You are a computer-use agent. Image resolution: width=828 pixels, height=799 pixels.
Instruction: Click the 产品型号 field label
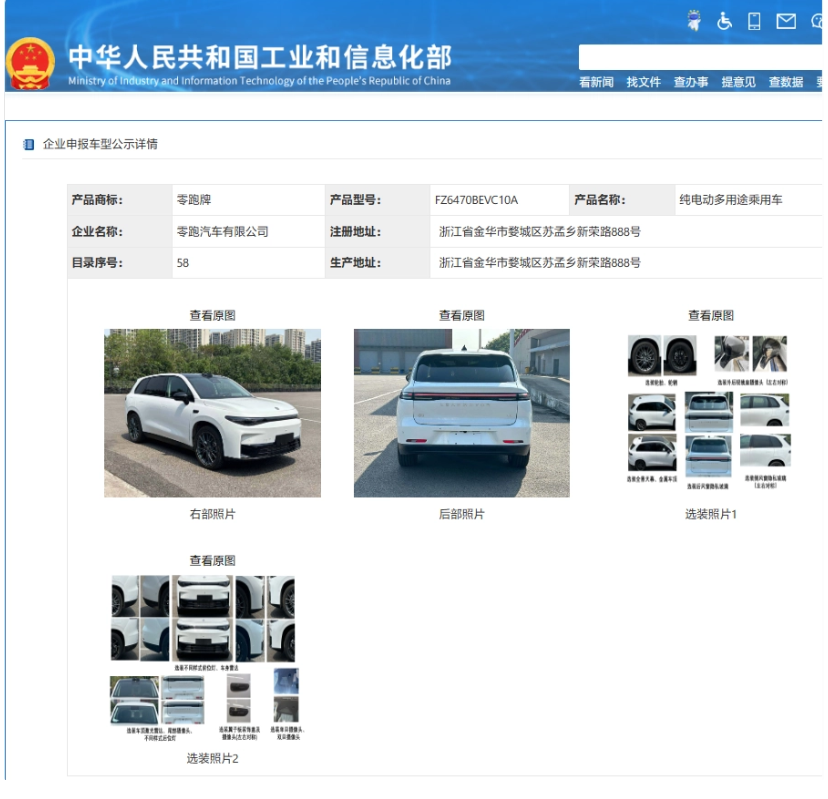(x=355, y=200)
